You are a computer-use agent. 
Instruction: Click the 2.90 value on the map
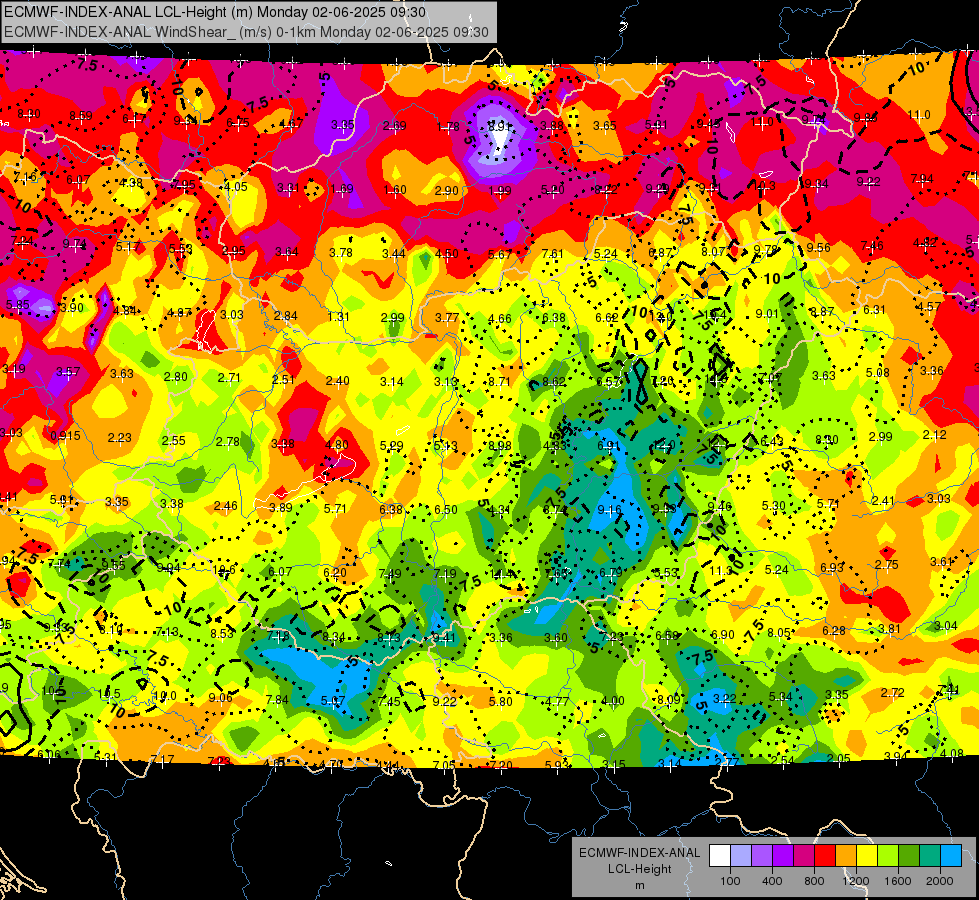(446, 190)
